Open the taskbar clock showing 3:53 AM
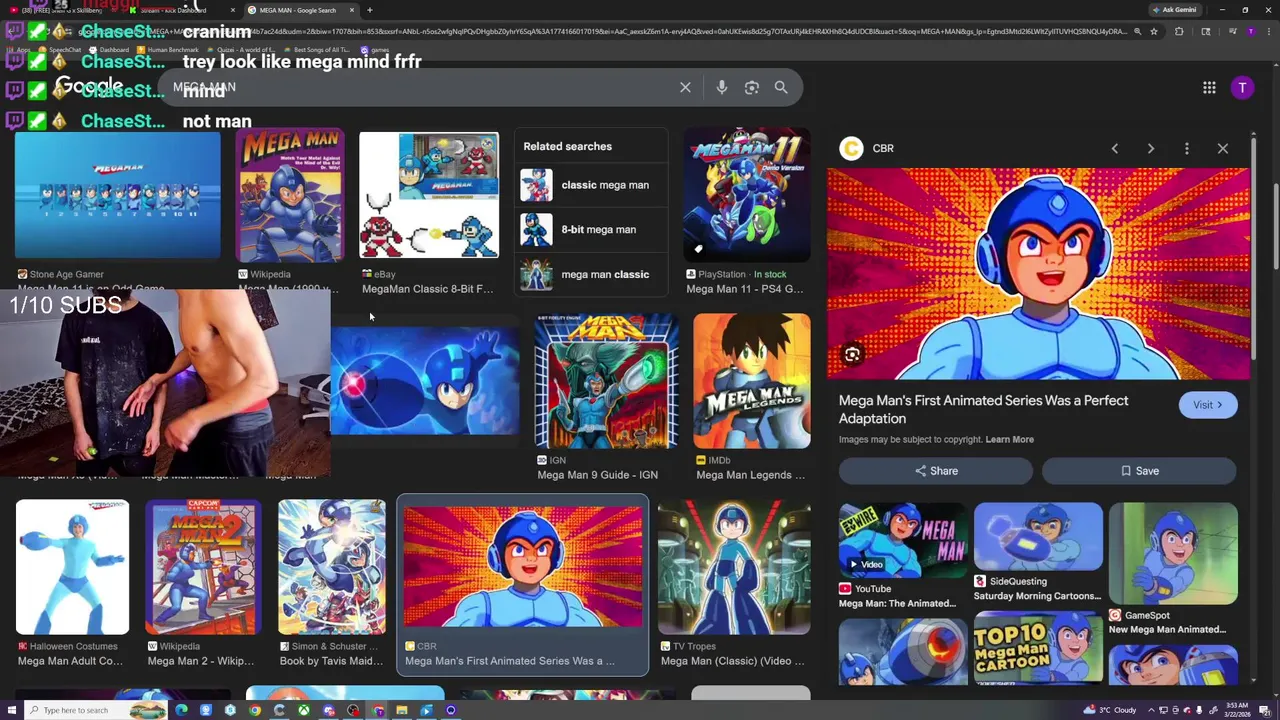 click(x=1237, y=710)
